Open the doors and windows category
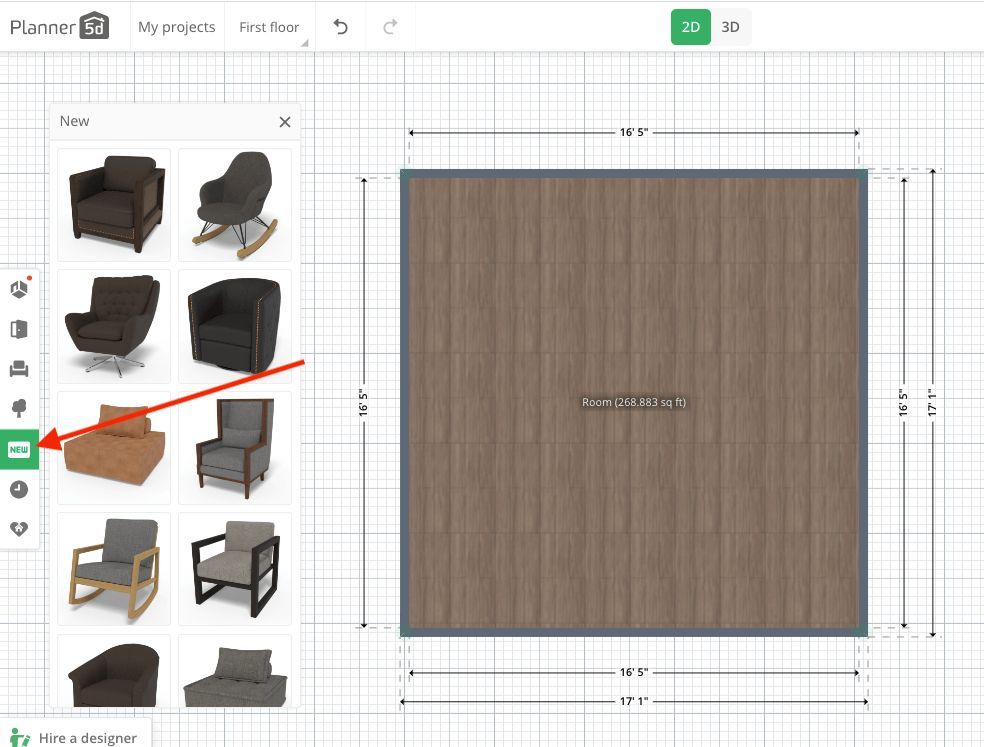Screen dimensions: 984x747 coord(19,329)
